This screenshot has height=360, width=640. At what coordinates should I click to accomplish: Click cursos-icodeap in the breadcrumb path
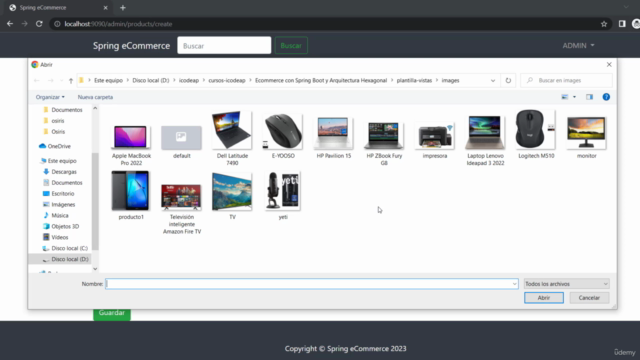227,80
